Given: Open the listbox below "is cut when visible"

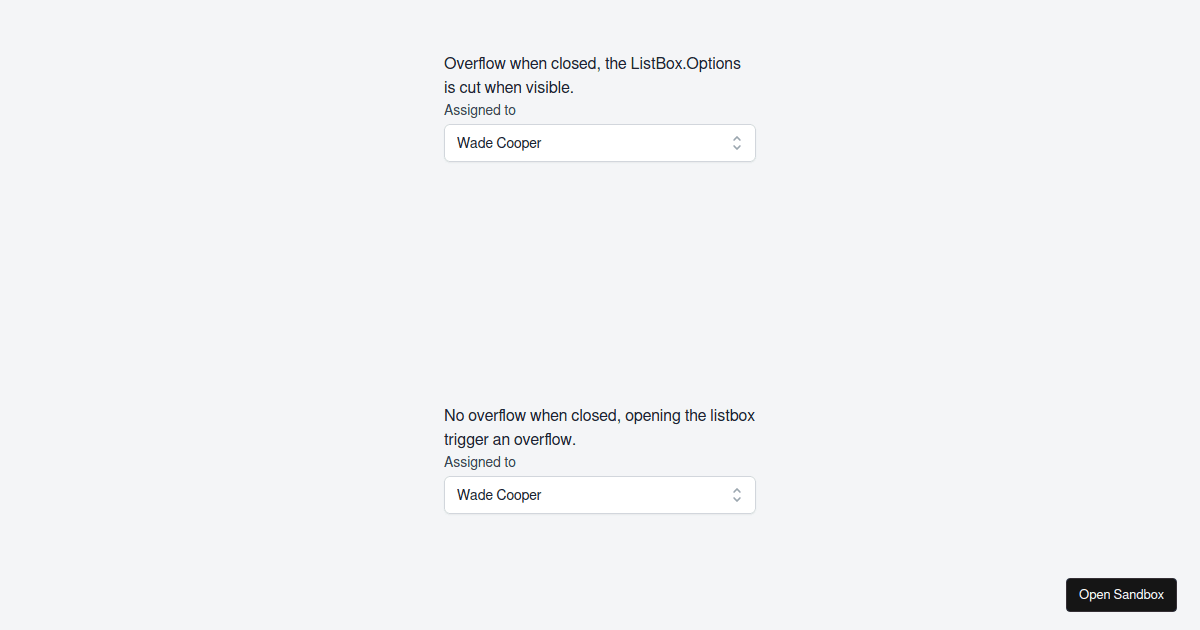Looking at the screenshot, I should 600,143.
